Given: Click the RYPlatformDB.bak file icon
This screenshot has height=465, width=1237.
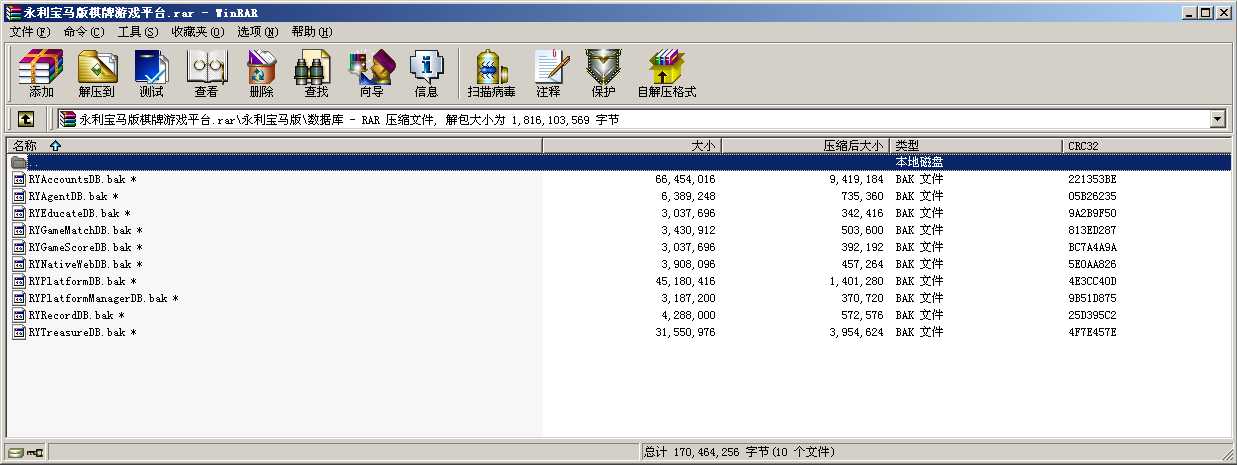Looking at the screenshot, I should 18,281.
